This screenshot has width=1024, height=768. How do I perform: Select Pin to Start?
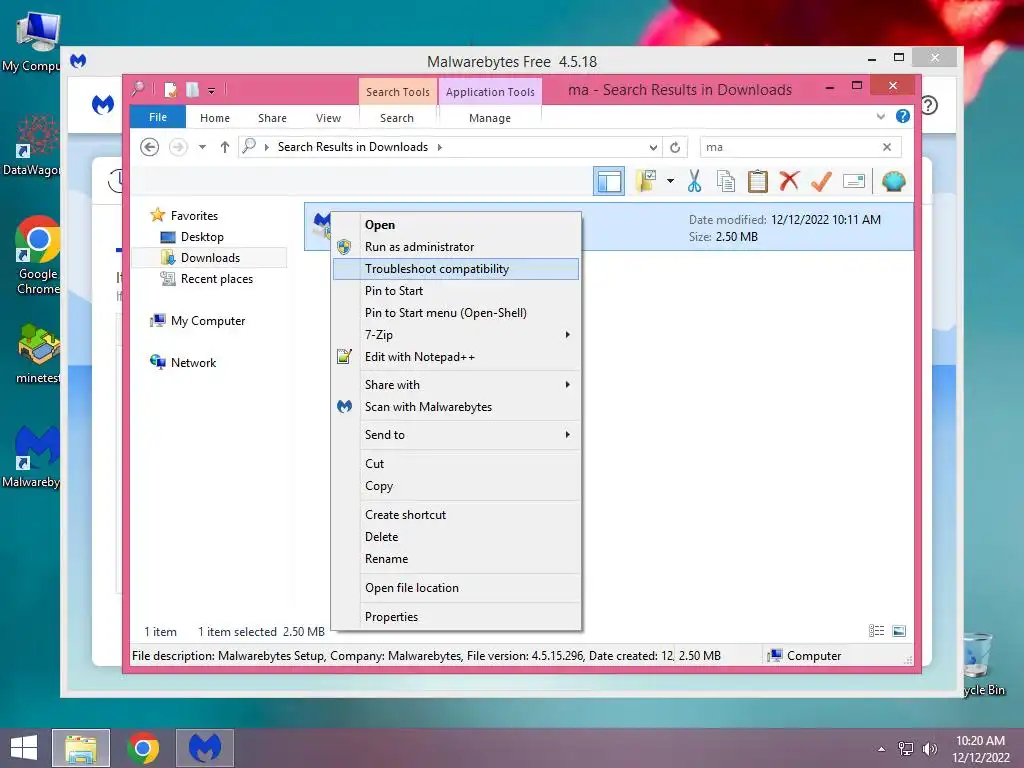(x=456, y=291)
